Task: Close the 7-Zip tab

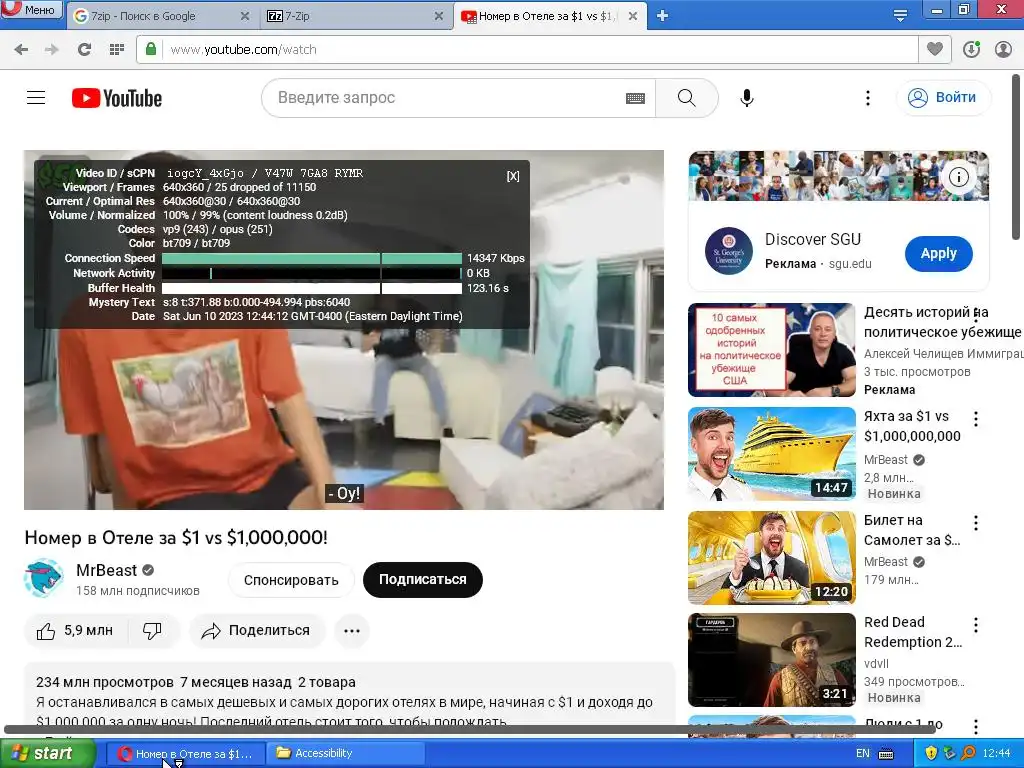Action: (x=439, y=16)
